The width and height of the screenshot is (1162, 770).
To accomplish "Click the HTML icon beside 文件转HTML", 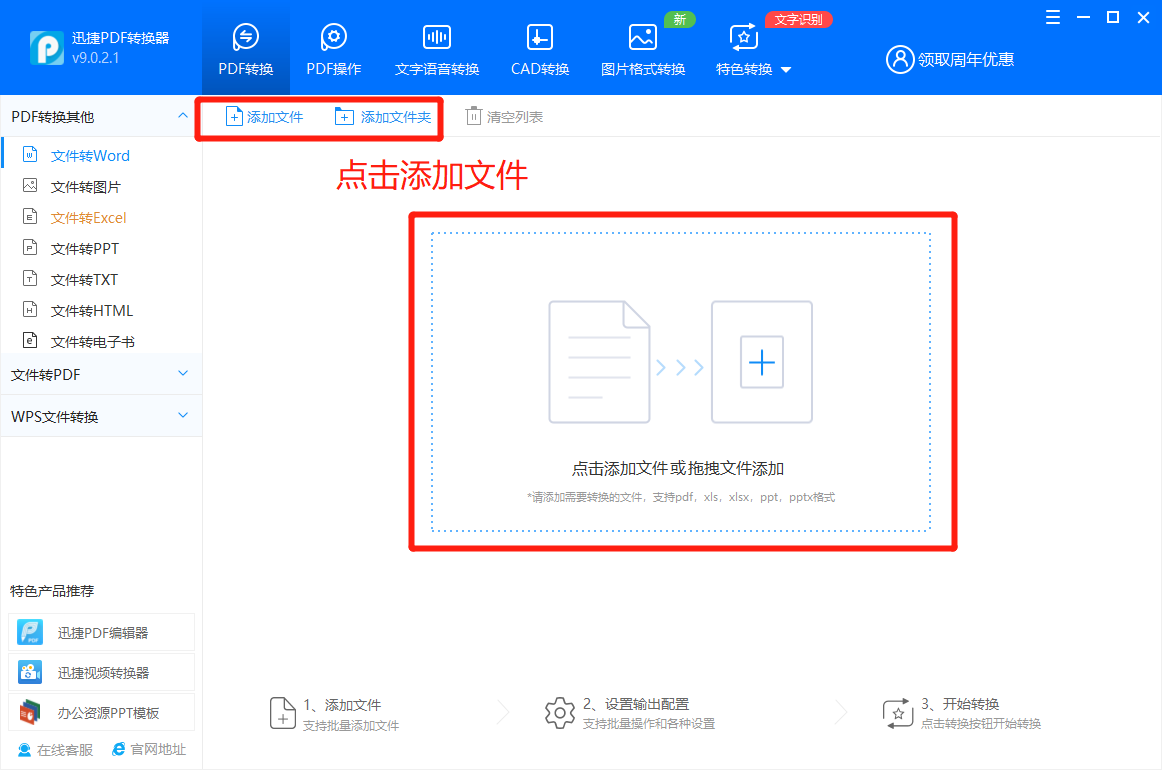I will 30,310.
